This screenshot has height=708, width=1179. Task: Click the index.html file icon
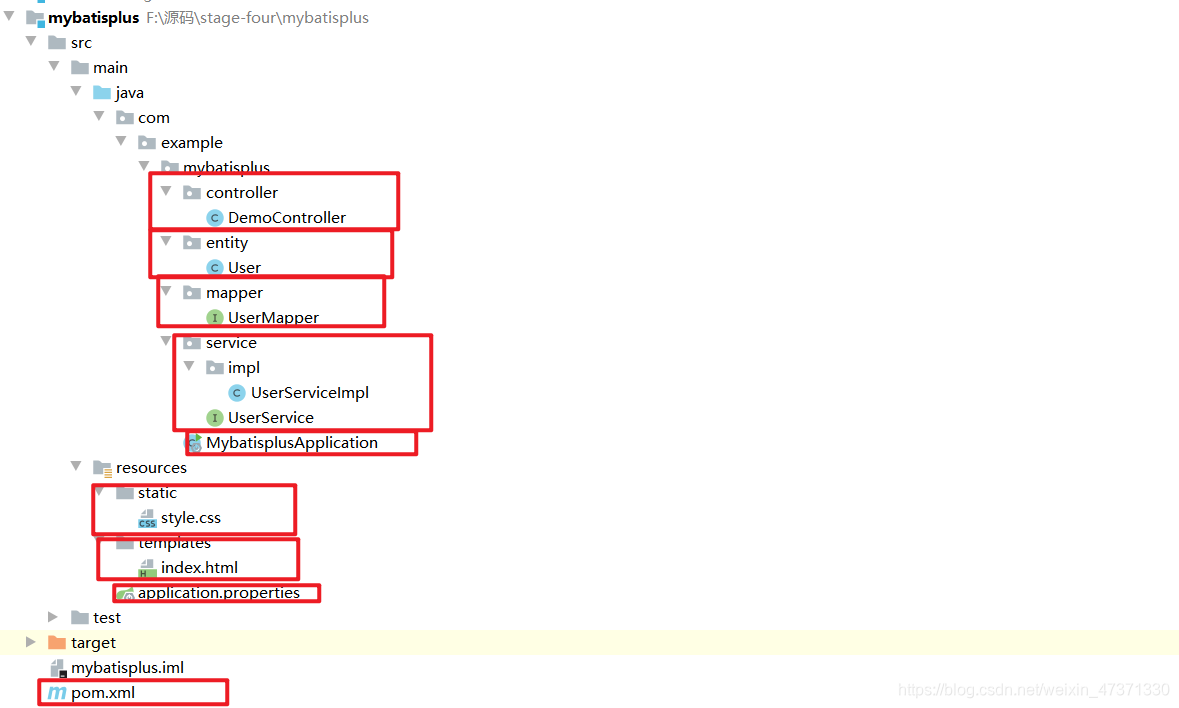147,568
